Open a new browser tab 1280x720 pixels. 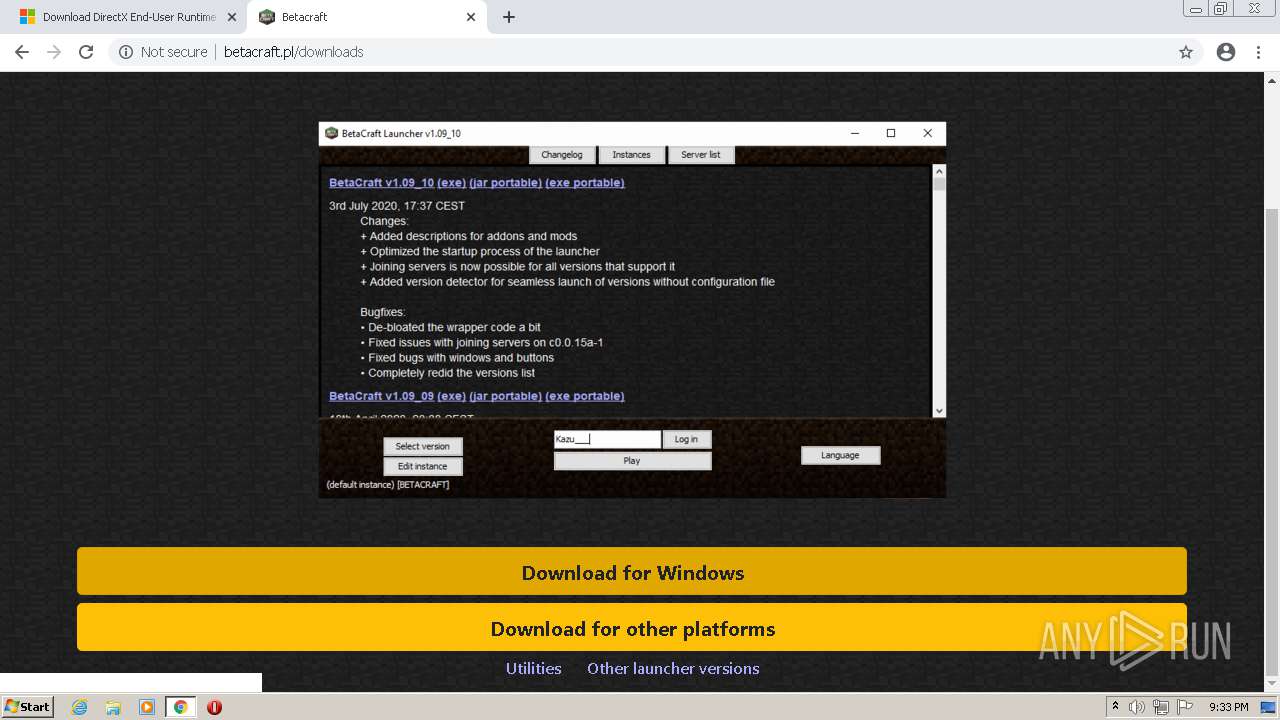click(x=509, y=17)
